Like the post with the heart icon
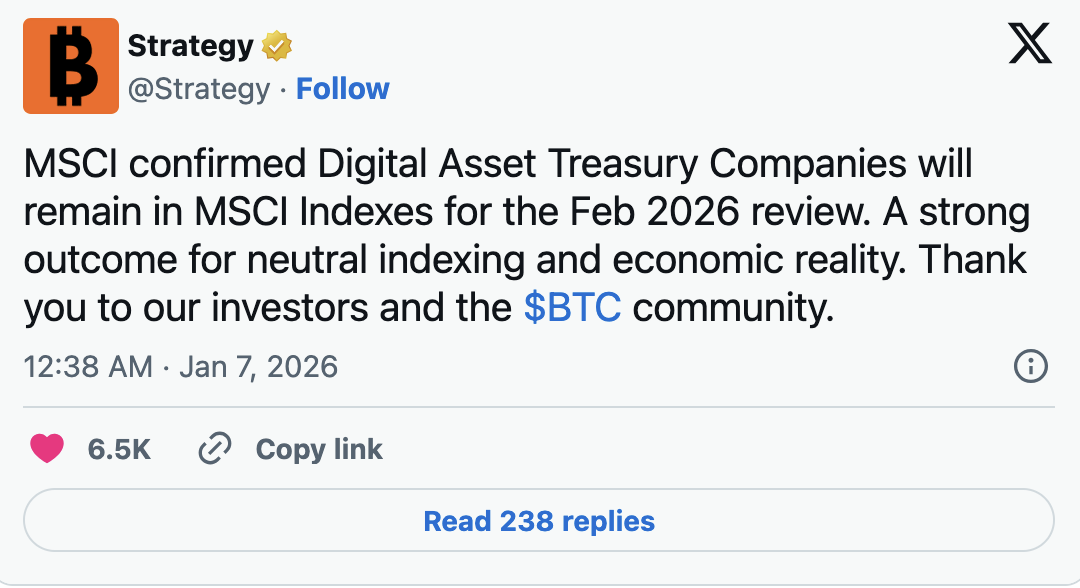This screenshot has height=588, width=1080. [47, 449]
